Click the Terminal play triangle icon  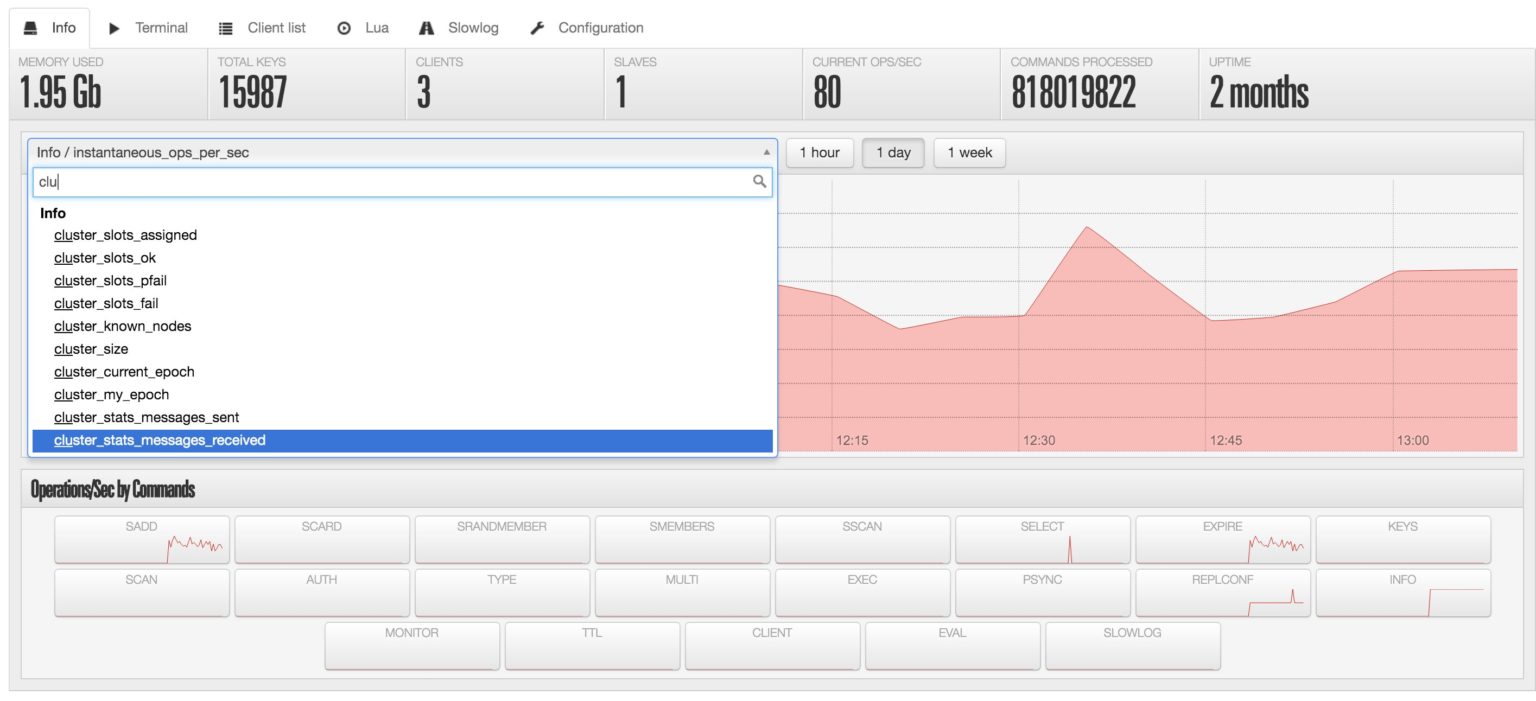pyautogui.click(x=115, y=27)
